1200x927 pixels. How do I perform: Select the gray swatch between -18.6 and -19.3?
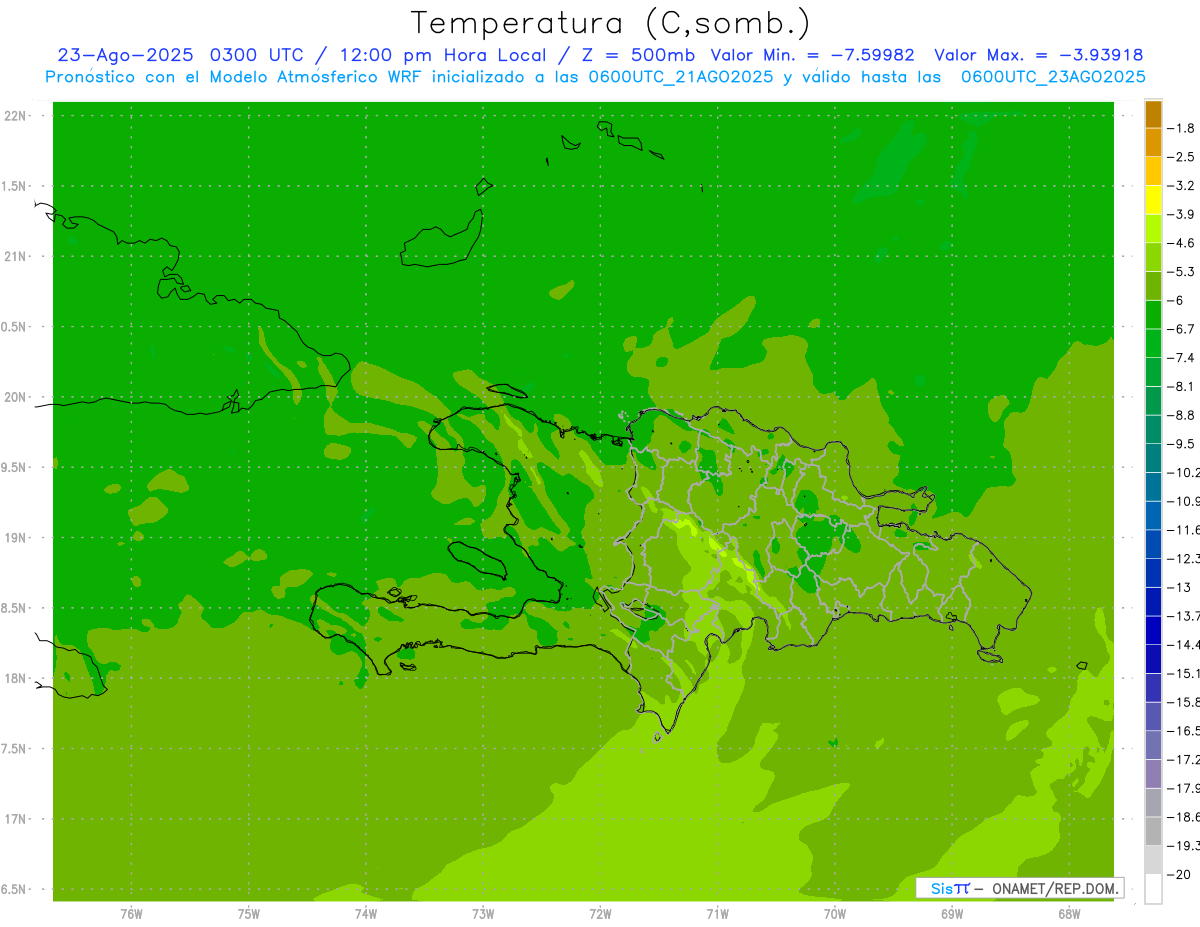pyautogui.click(x=1153, y=831)
